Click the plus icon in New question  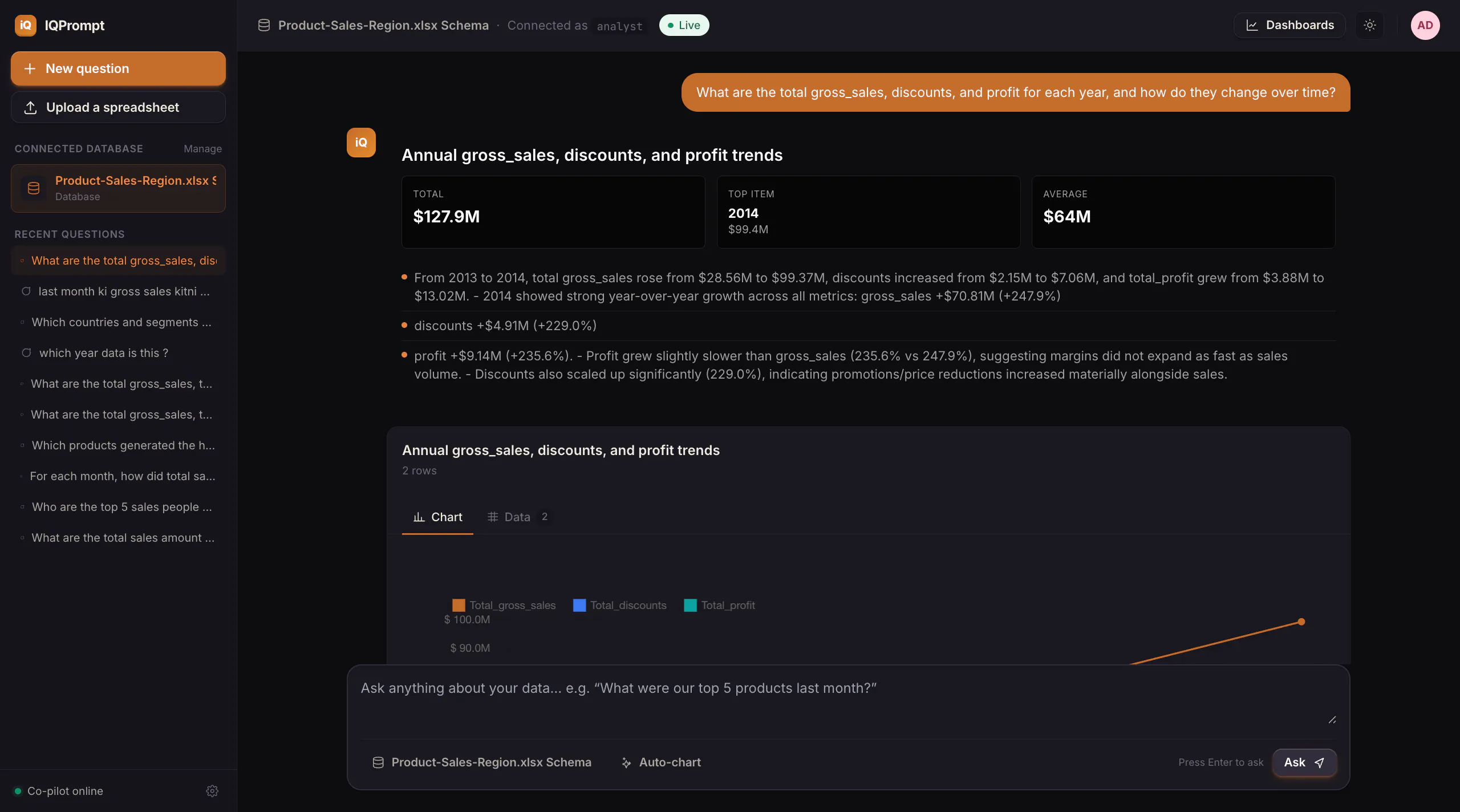[30, 68]
